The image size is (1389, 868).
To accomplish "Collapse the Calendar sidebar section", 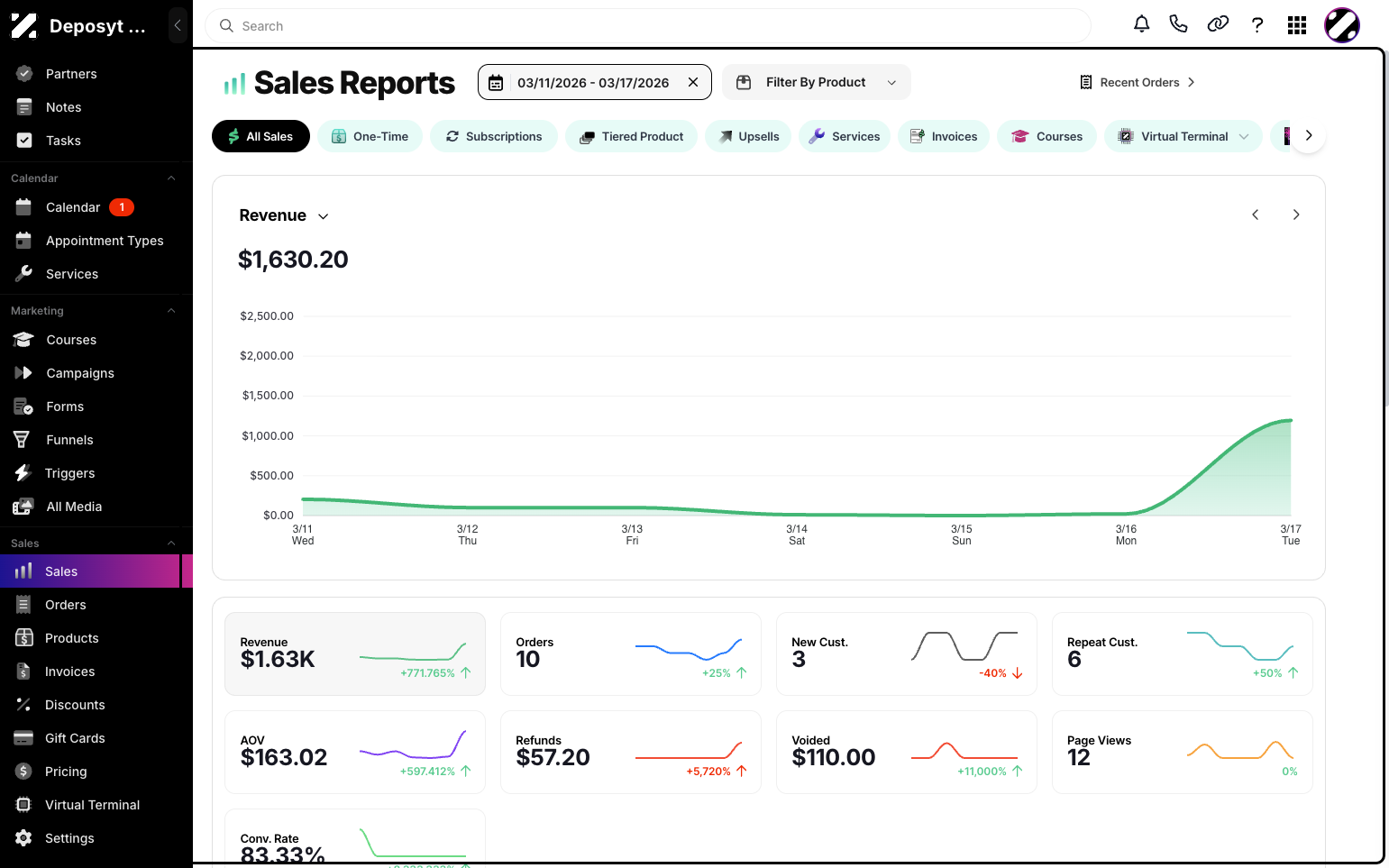I will [171, 178].
